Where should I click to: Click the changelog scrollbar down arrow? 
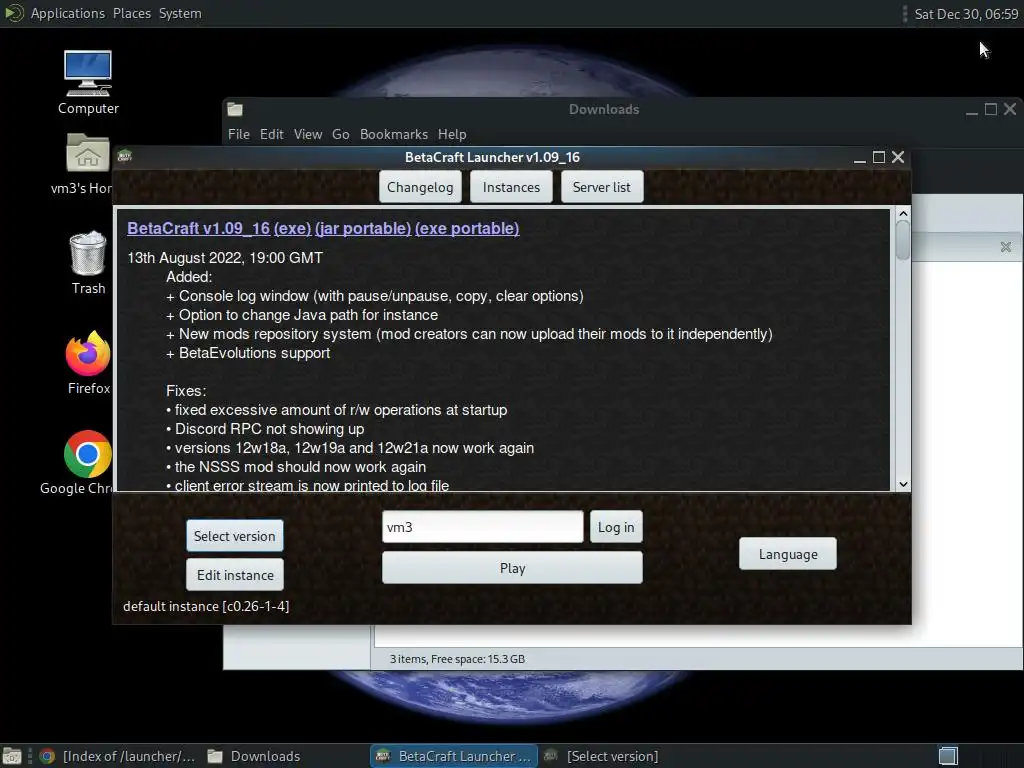pos(903,484)
